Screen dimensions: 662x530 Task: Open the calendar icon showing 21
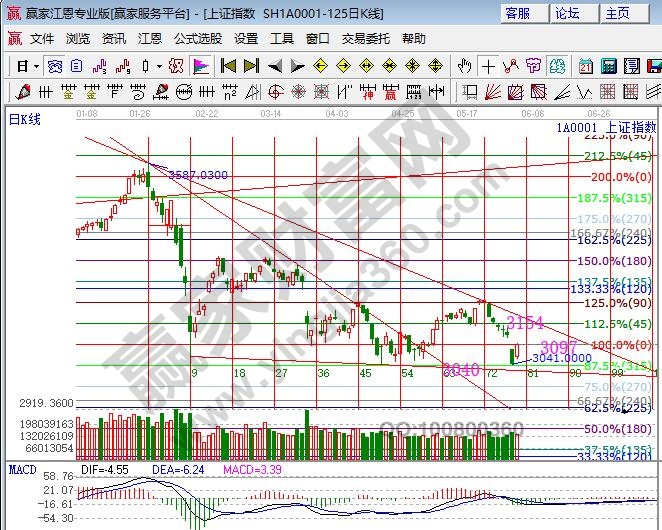pos(586,66)
